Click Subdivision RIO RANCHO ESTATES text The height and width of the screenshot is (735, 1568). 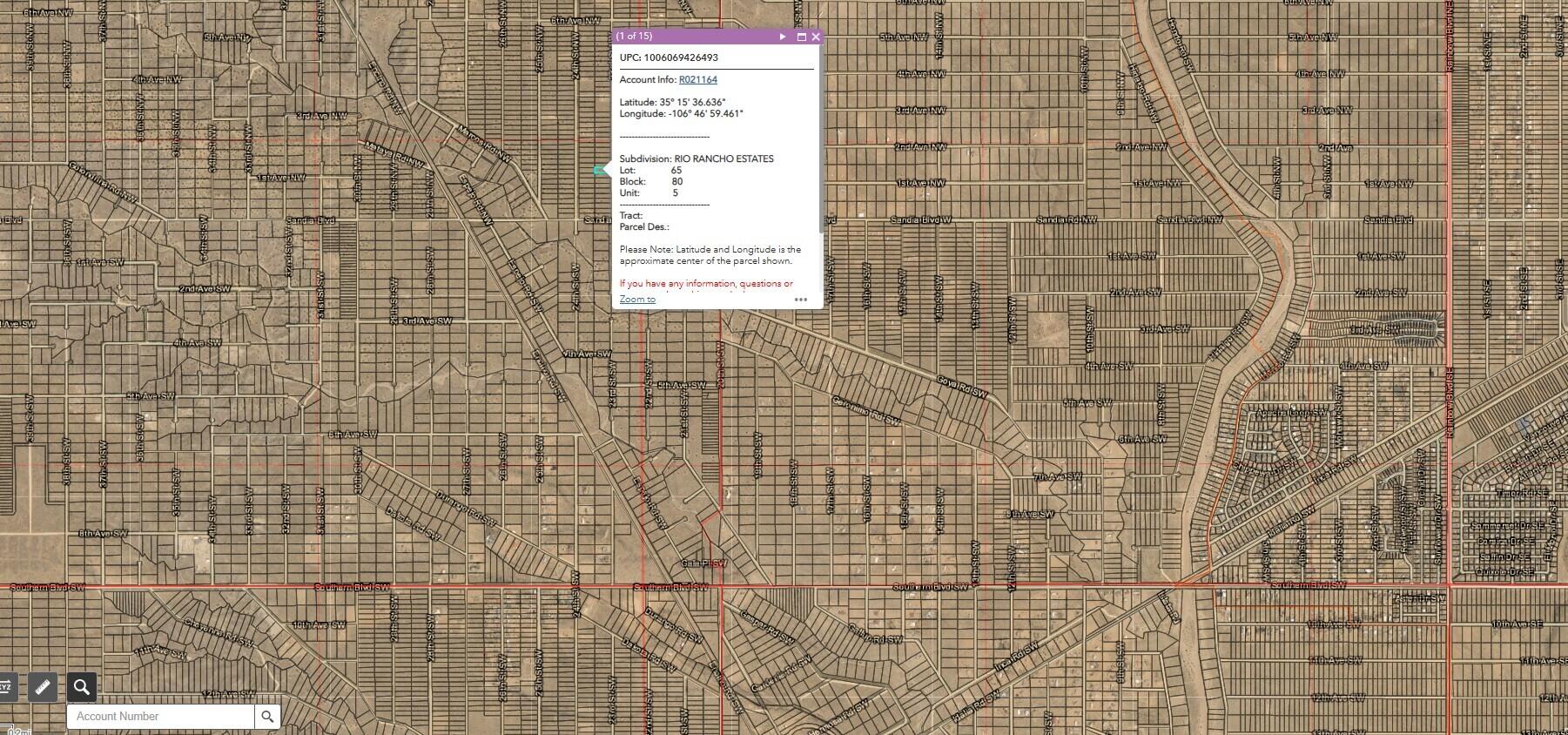tap(697, 158)
